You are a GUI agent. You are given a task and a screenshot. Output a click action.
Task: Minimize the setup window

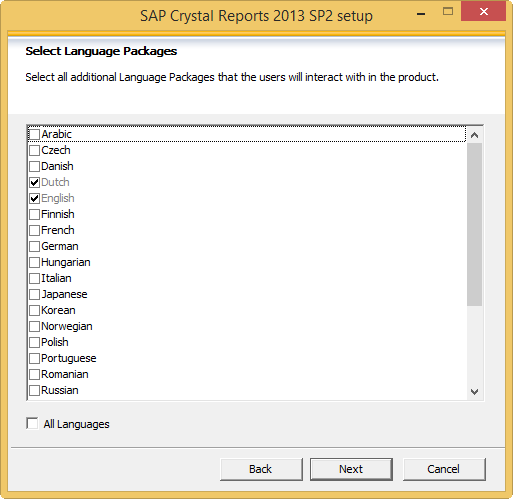point(421,13)
